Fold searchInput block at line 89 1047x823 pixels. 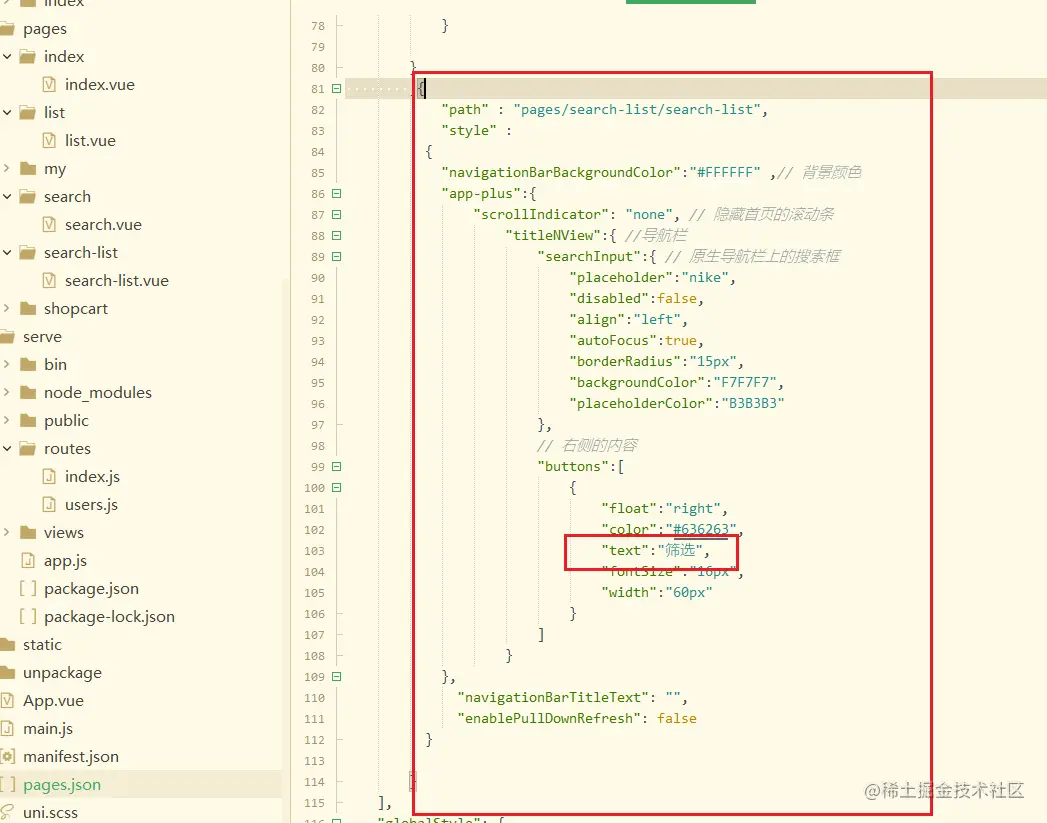click(337, 256)
